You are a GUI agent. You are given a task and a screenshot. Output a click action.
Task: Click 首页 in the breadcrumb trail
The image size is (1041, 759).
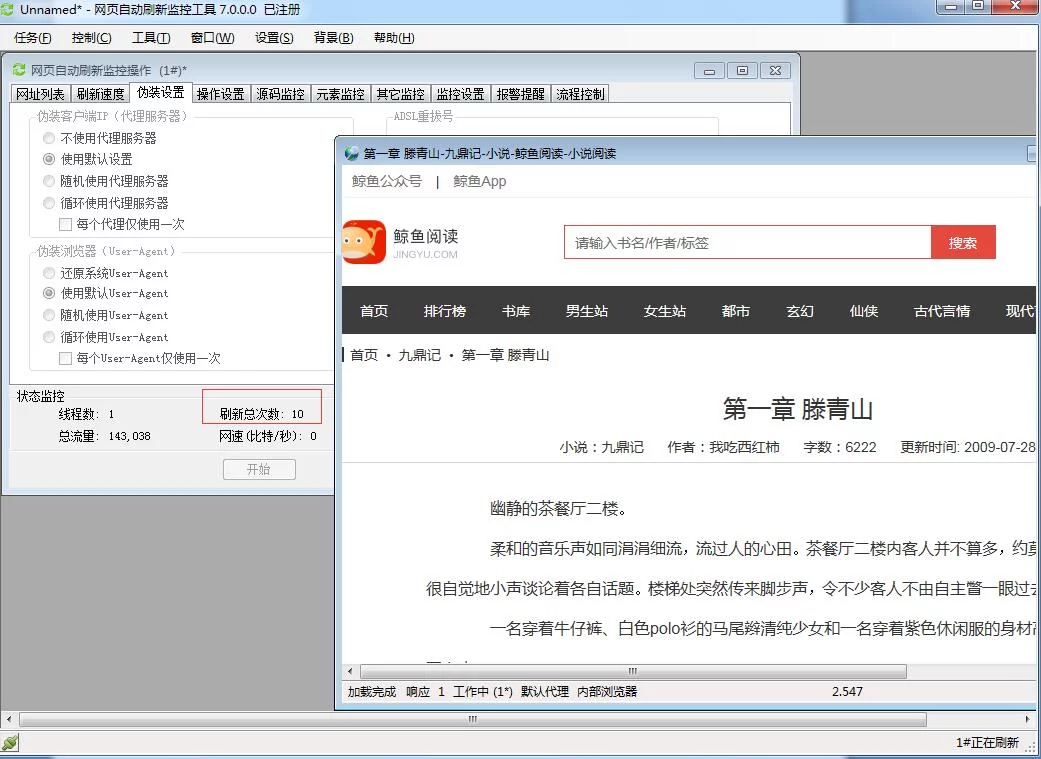364,355
